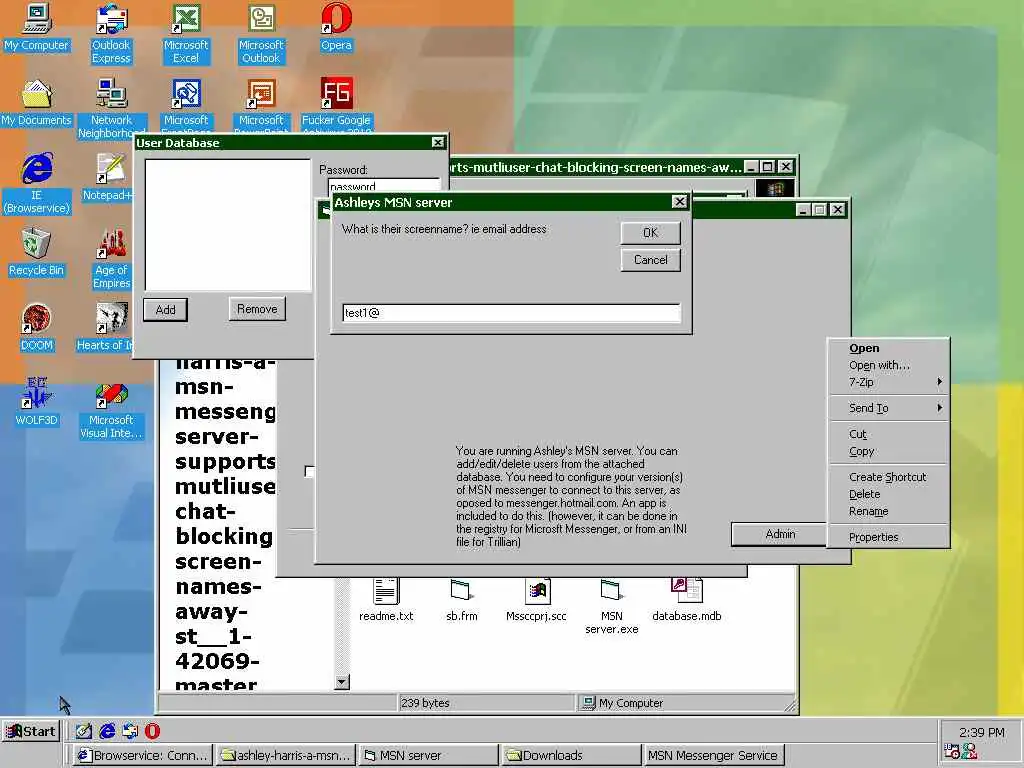
Task: Select the IE (Browservice) desktop icon
Action: 37,184
